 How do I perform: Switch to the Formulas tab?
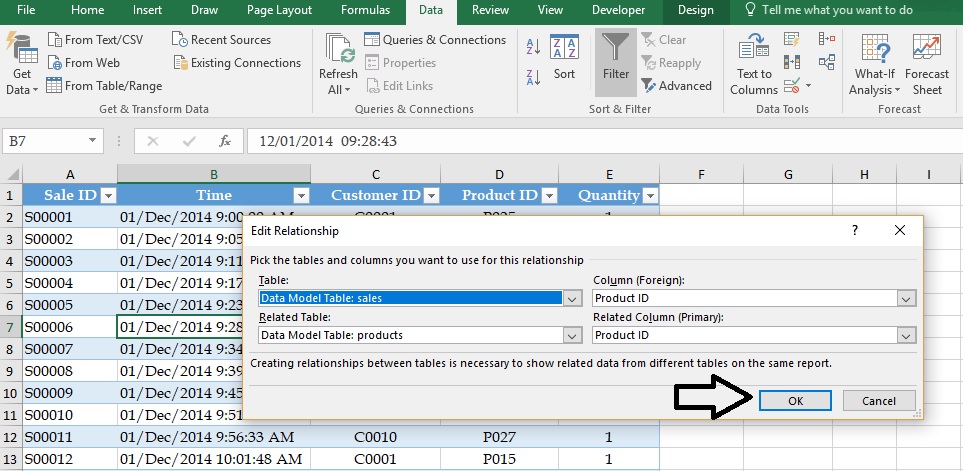[365, 10]
